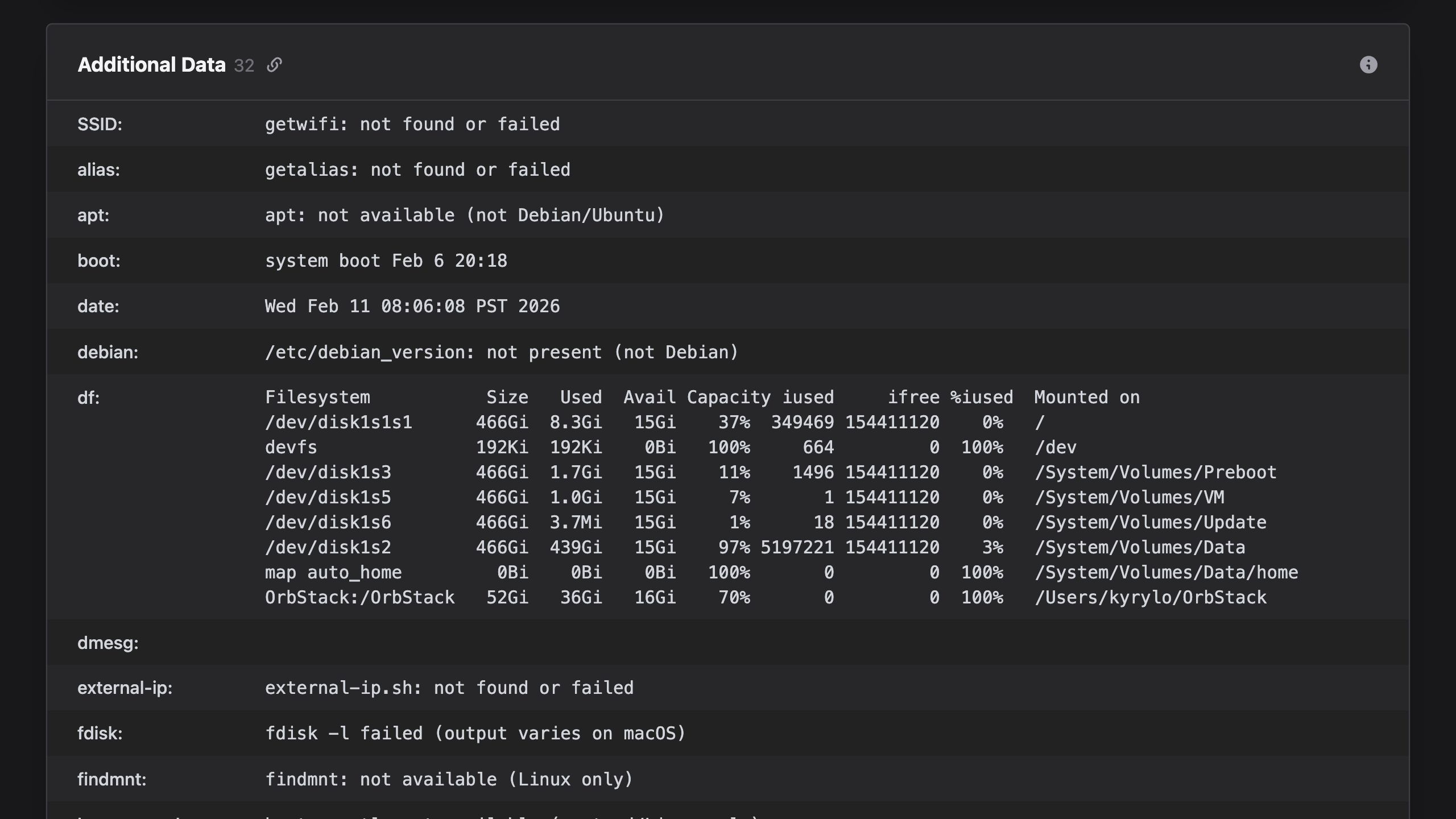
Task: Expand the df filesystem listing
Action: 88,398
